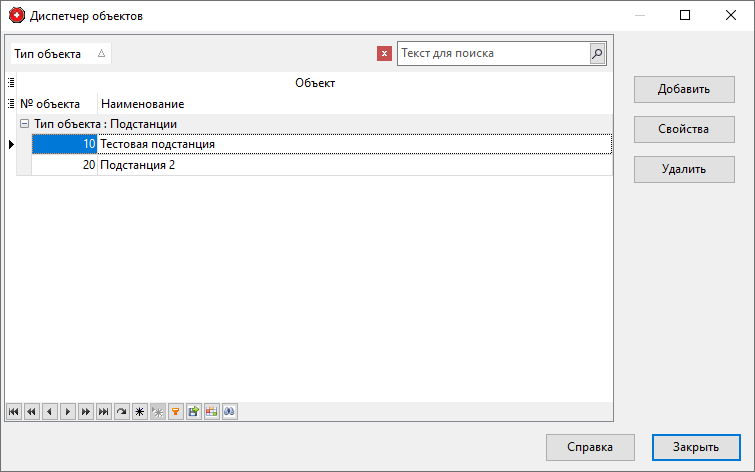Click the greyed go-to-bookmark icon

(158, 412)
